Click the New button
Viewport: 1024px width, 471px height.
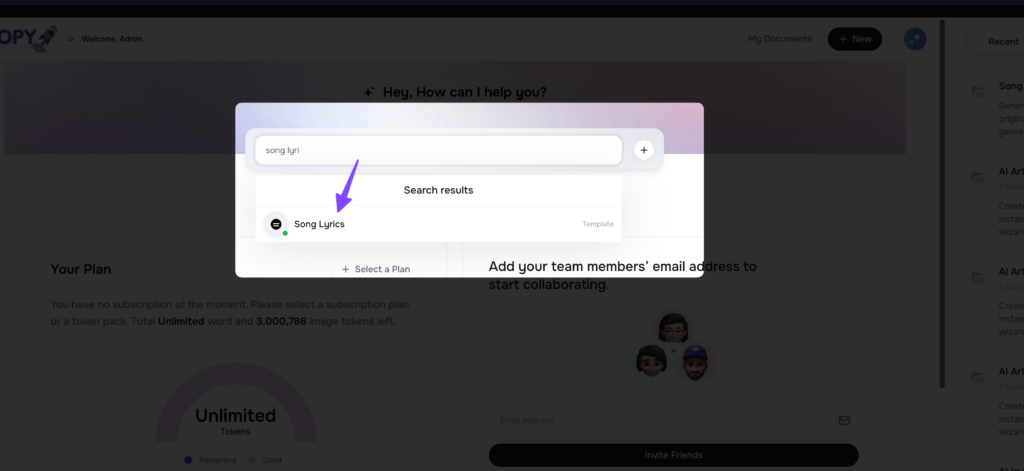click(x=854, y=39)
